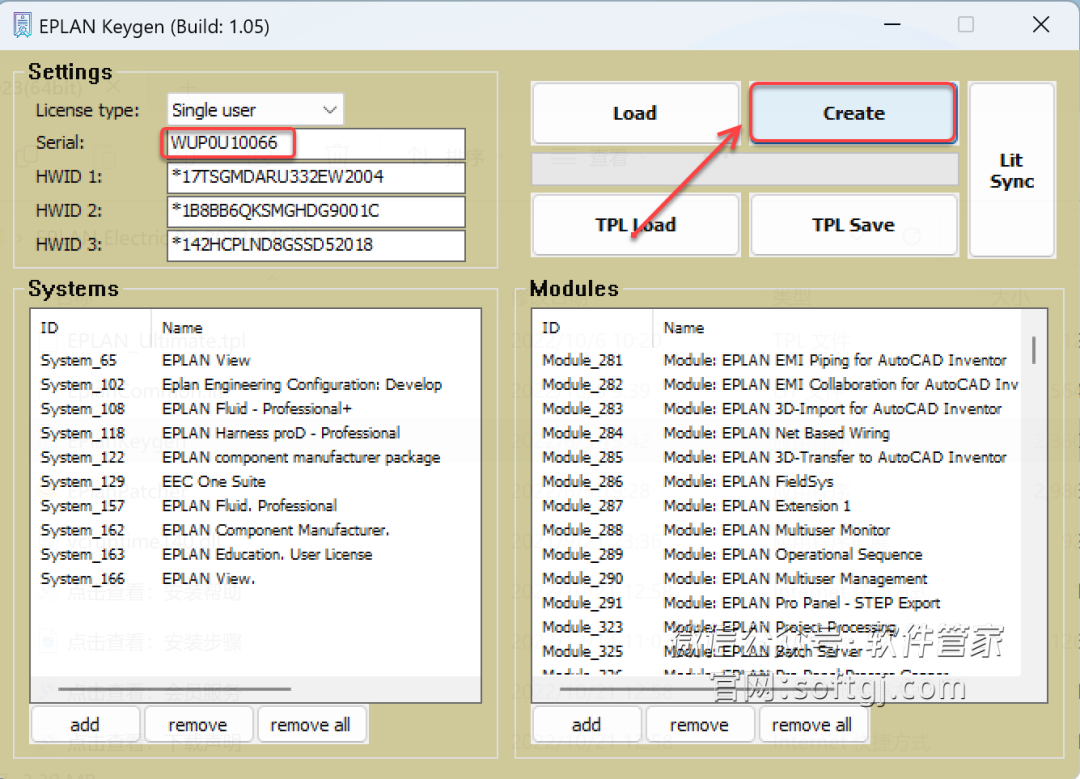Select System_163 EPLAN Education. User License row

[255, 554]
